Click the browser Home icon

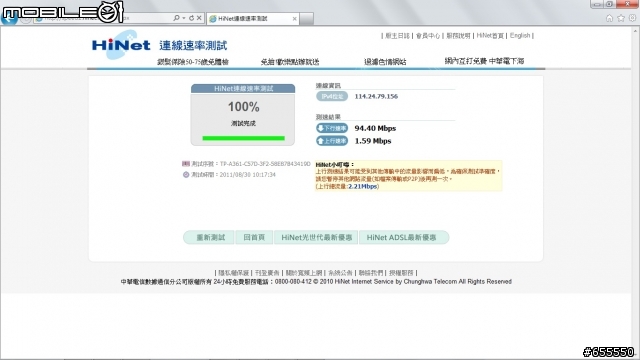pos(609,18)
